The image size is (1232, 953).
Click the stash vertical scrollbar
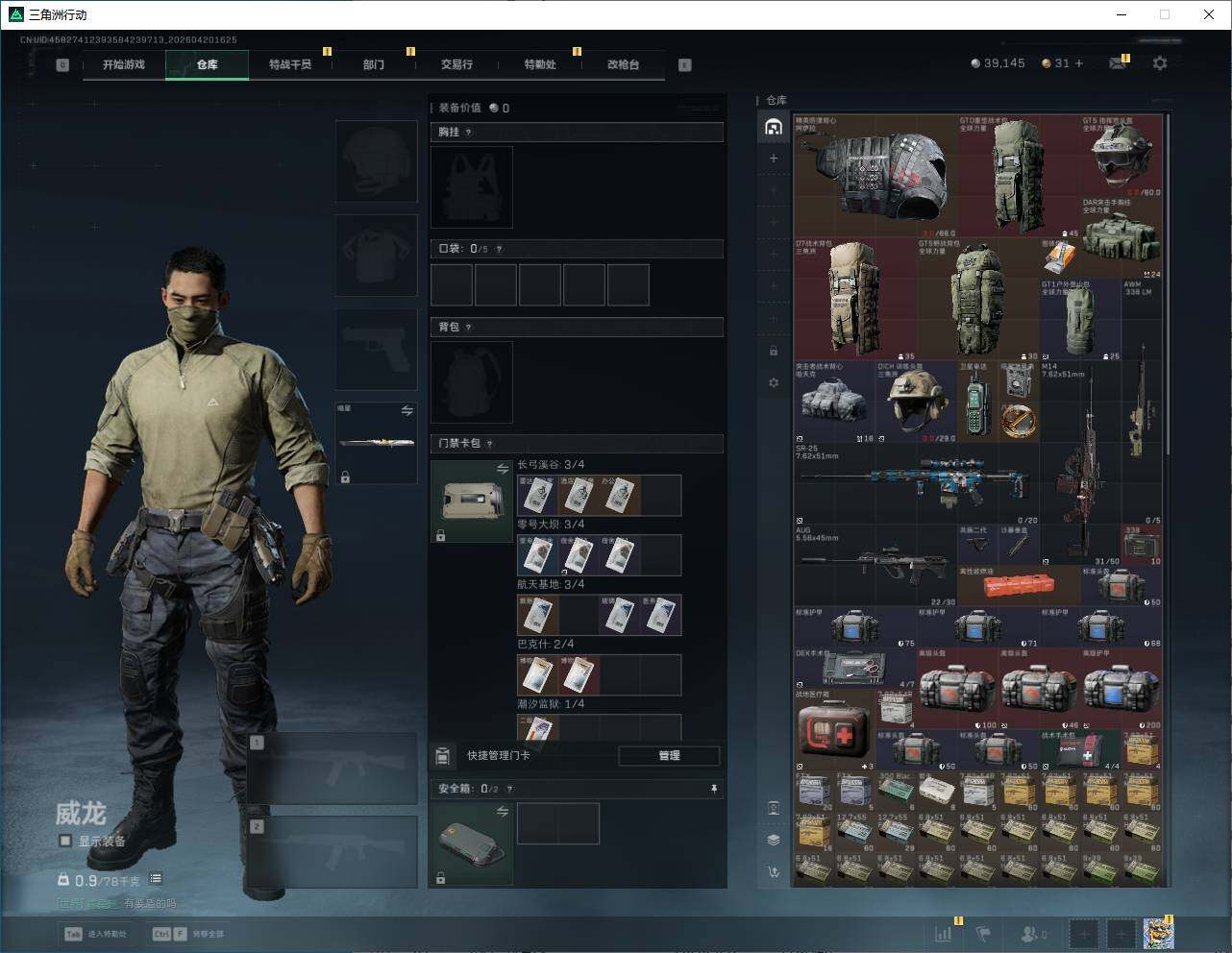(1168, 284)
